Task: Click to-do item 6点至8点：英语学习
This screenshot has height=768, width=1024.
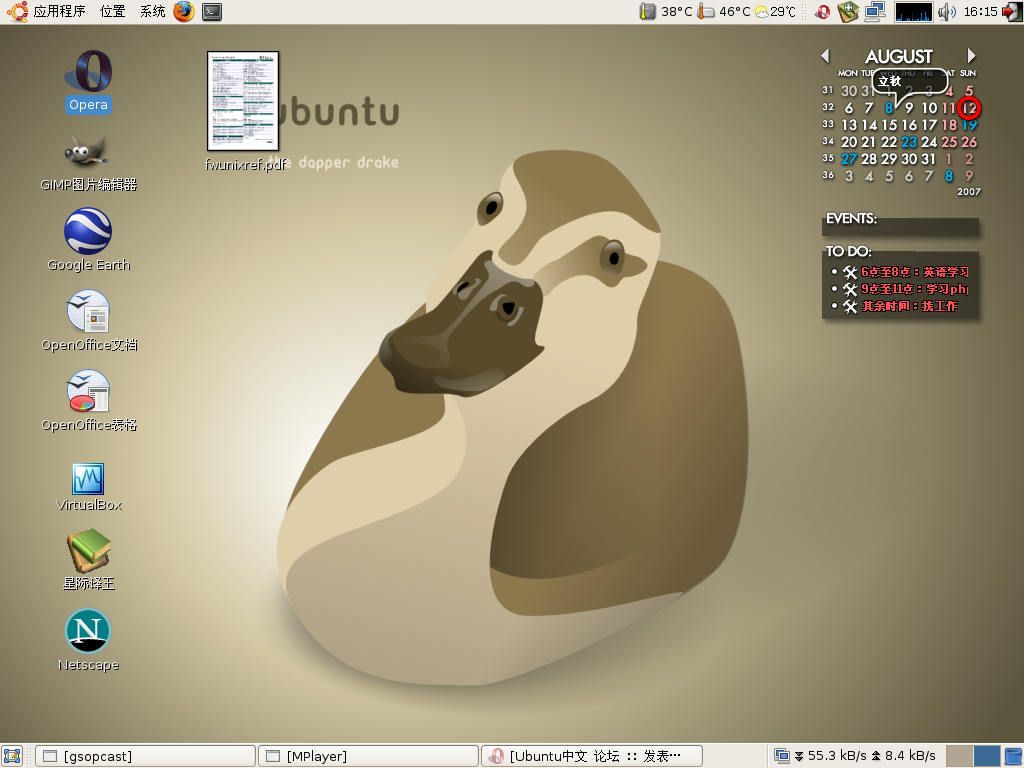Action: pos(914,272)
